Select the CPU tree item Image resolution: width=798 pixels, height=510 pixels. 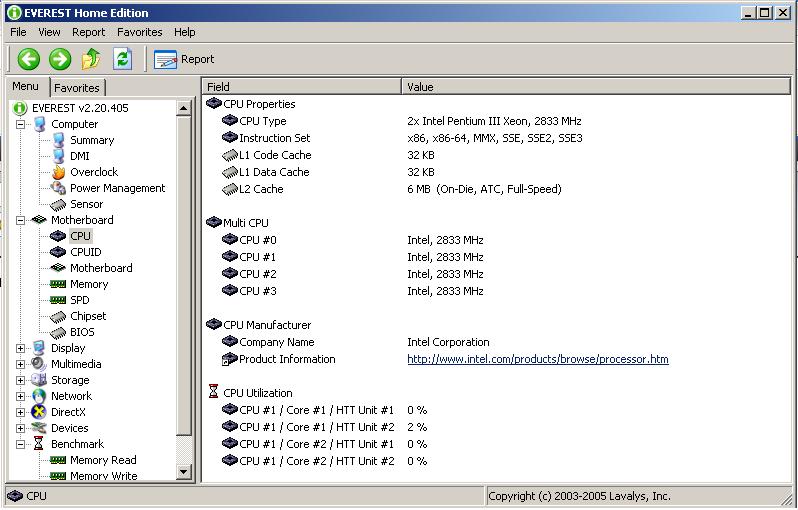(x=81, y=236)
